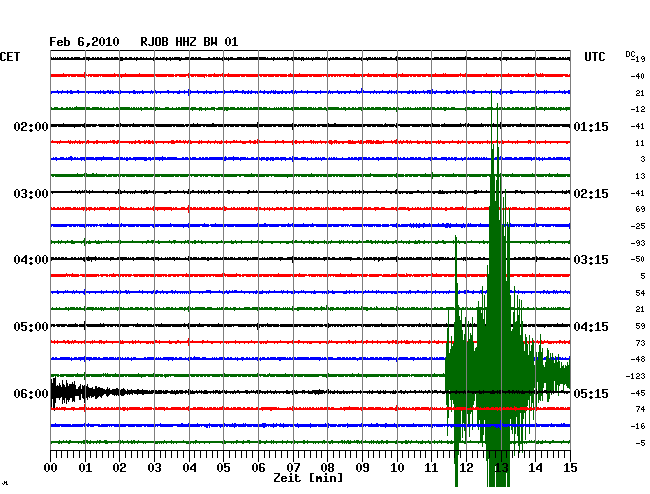The image size is (650, 494).
Task: Click the x-axis minute label '10'
Action: [397, 468]
